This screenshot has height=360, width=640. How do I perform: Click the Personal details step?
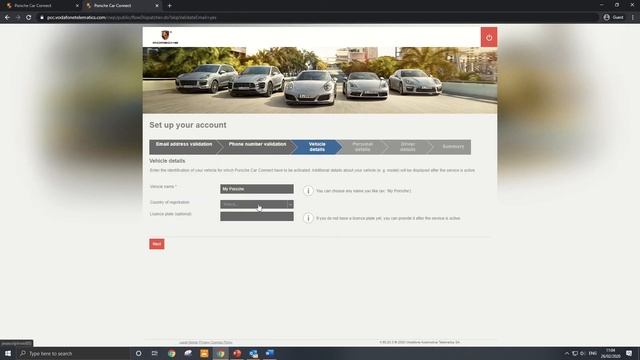(362, 147)
